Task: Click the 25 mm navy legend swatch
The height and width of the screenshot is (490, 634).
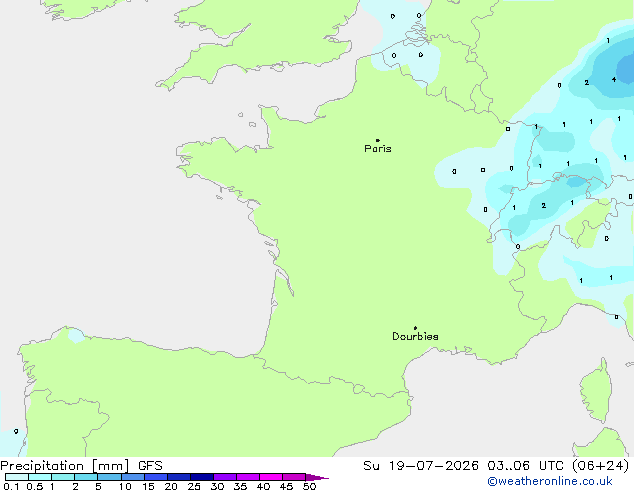Action: coord(202,477)
